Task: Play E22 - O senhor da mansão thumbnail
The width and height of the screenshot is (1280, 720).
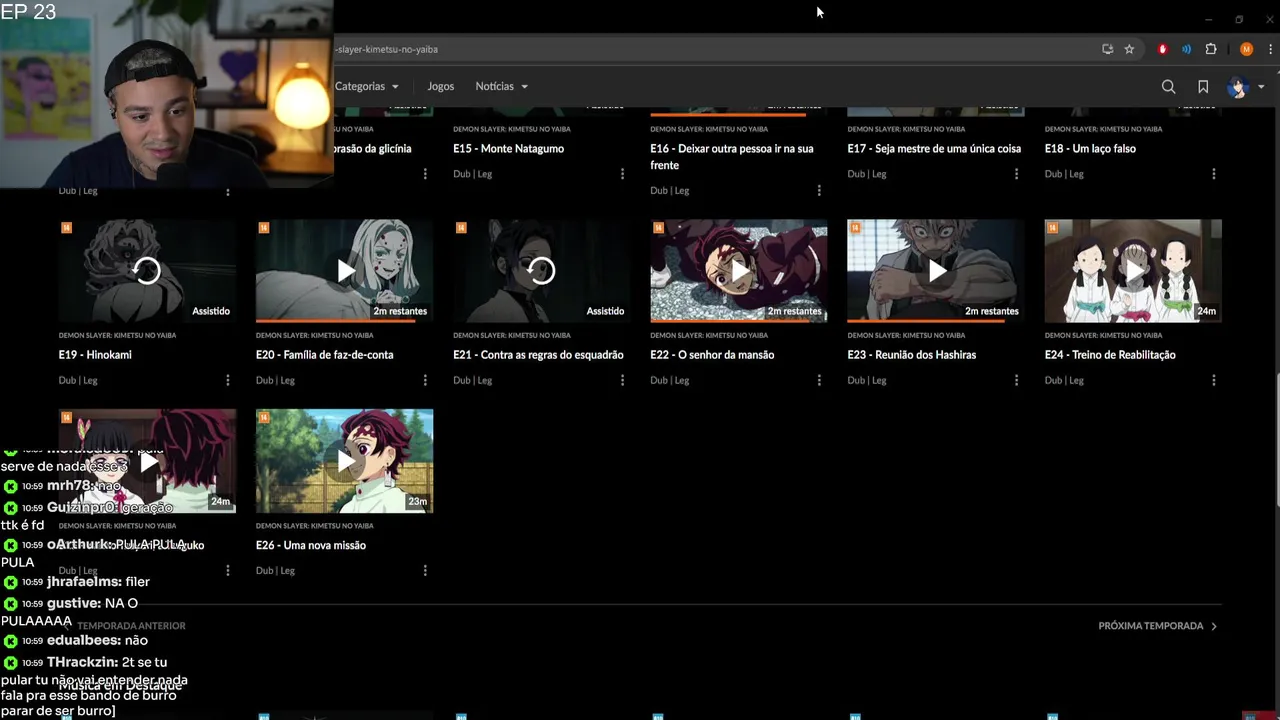Action: 739,271
